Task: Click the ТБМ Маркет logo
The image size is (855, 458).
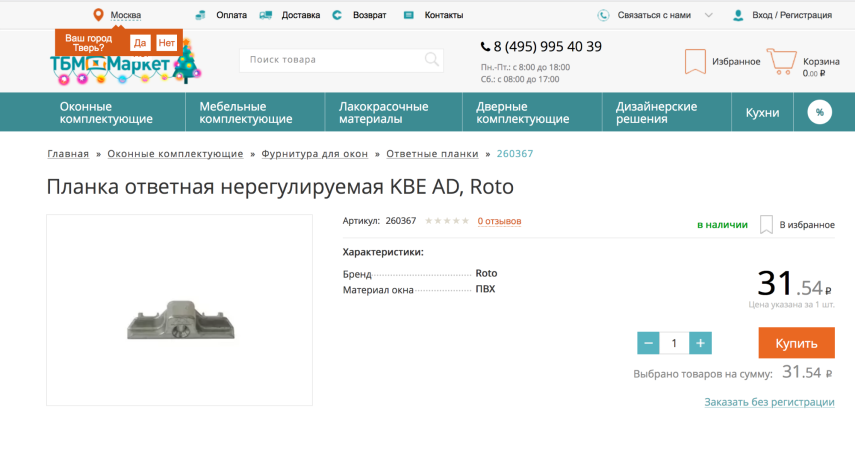Action: tap(125, 65)
